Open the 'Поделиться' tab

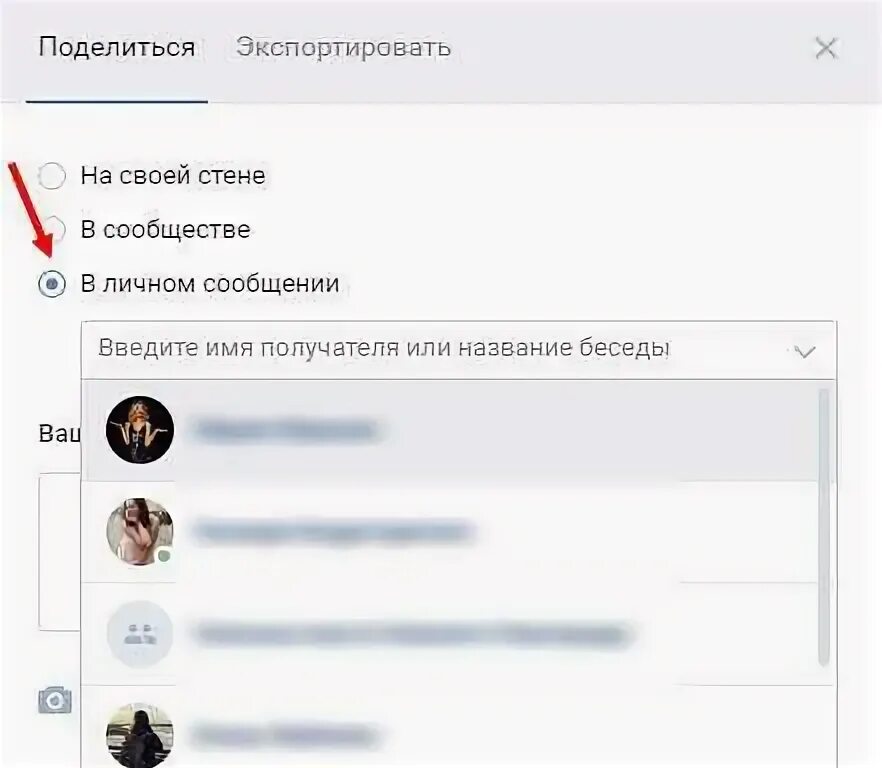(x=117, y=47)
